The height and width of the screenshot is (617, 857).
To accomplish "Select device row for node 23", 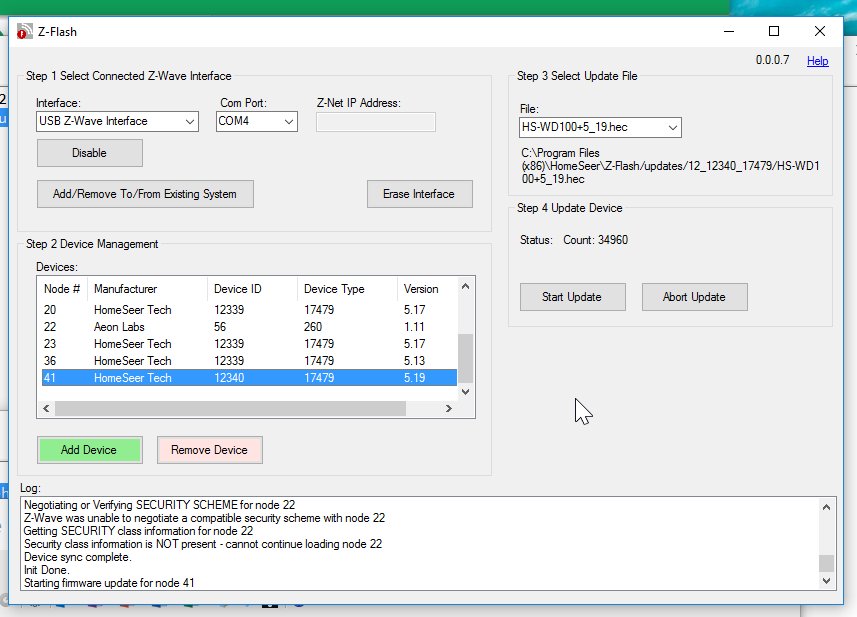I will point(249,344).
